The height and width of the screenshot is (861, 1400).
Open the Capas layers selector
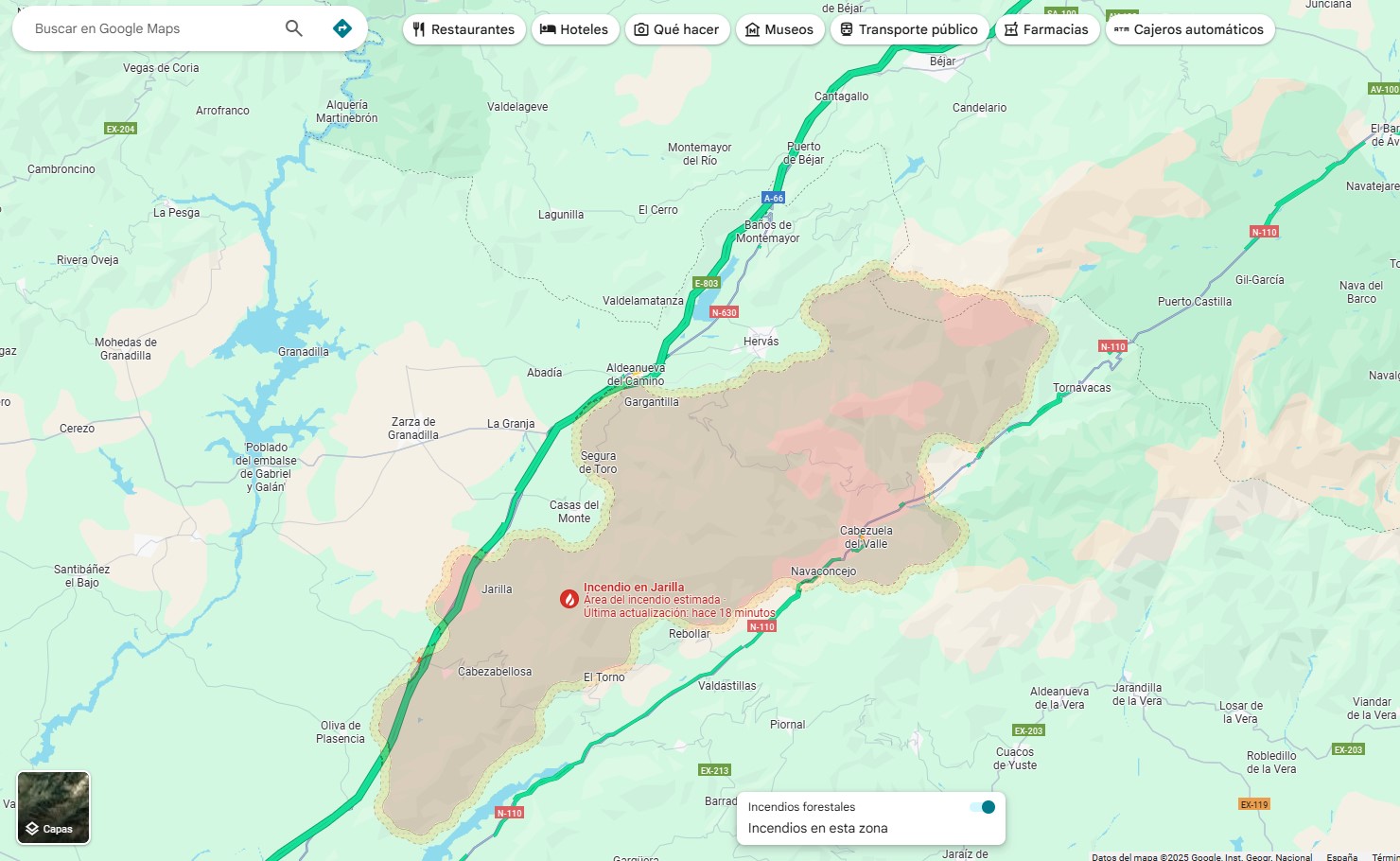(53, 807)
